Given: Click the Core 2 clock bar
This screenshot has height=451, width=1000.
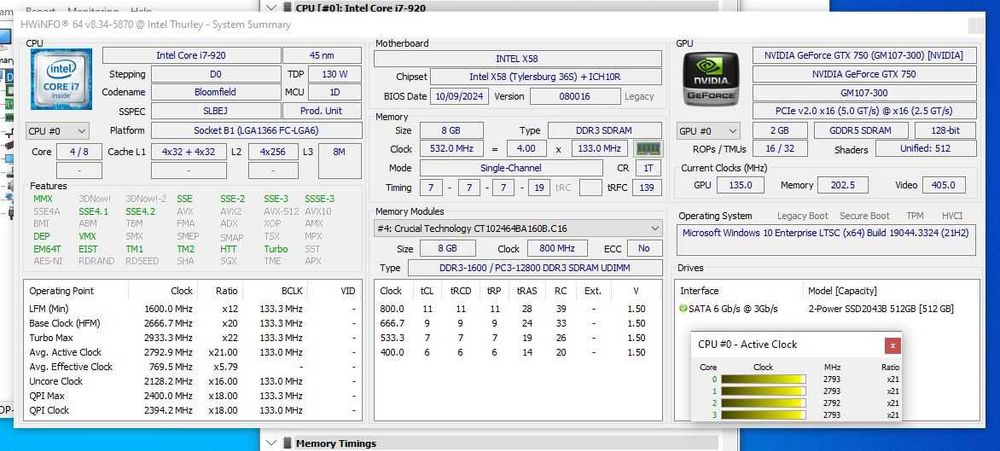Looking at the screenshot, I should 763,403.
